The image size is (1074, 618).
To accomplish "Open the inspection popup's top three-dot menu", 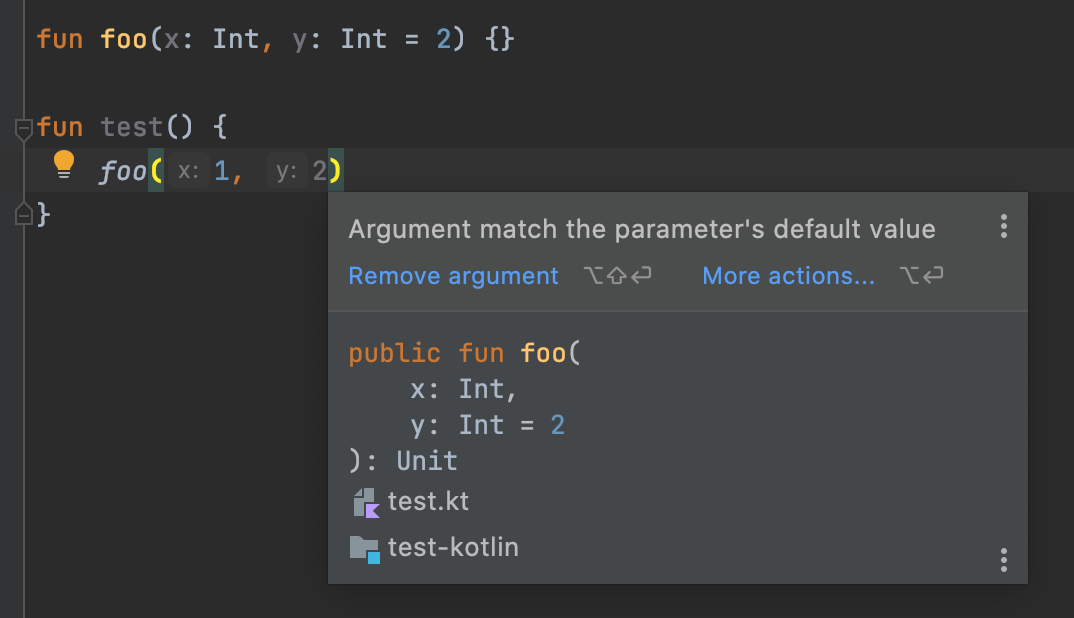I will (x=1003, y=226).
